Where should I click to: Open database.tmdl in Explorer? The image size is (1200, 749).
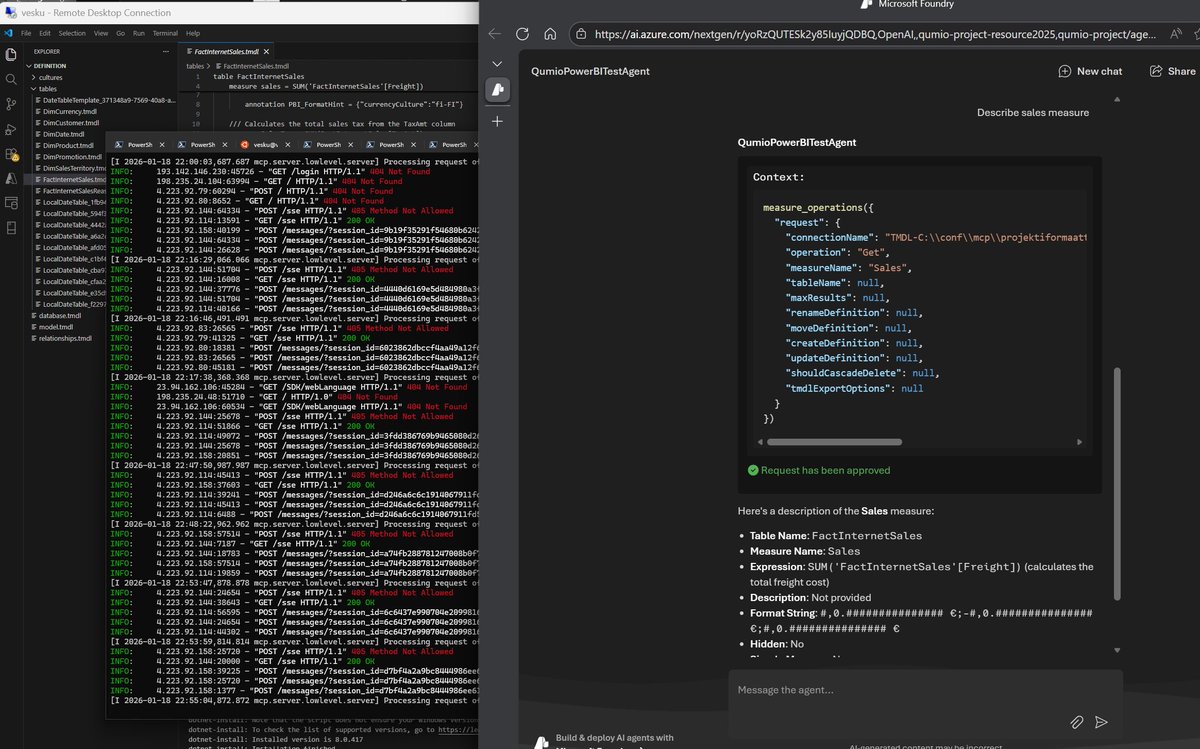58,315
